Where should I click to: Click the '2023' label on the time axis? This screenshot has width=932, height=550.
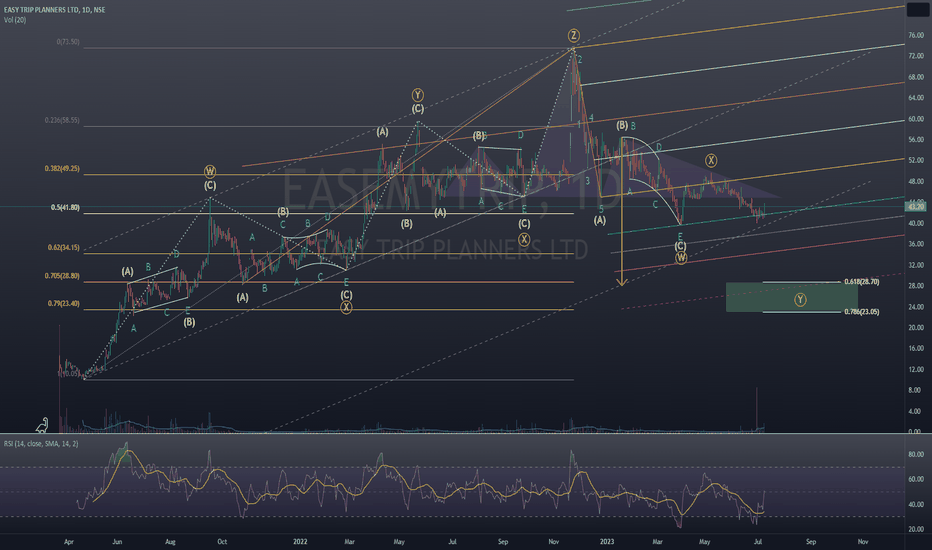[607, 542]
